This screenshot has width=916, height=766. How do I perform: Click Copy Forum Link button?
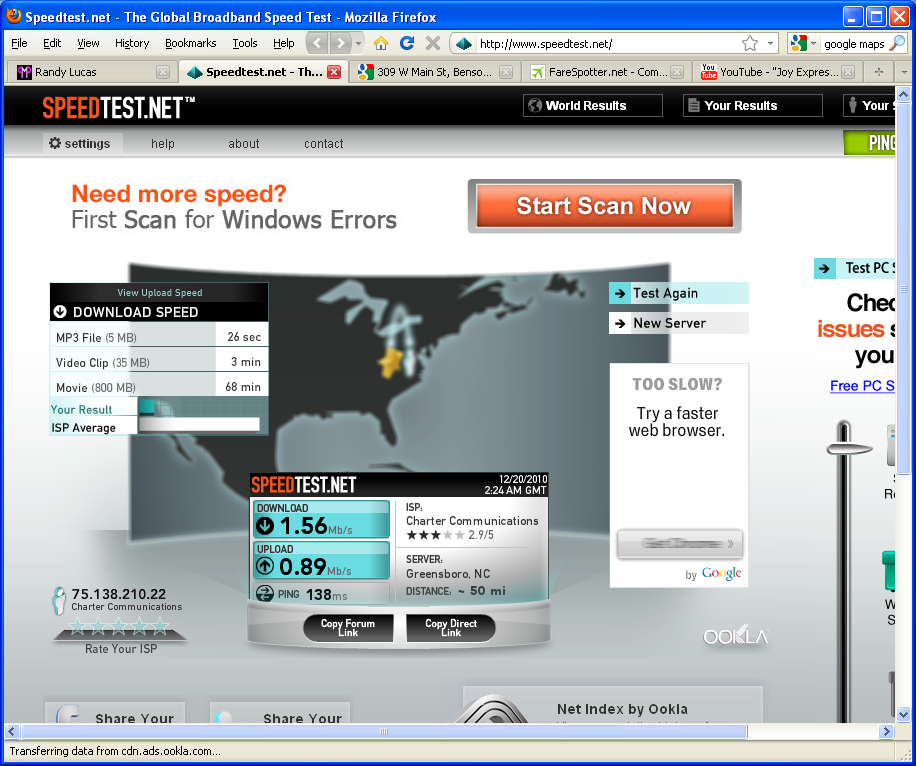pos(347,628)
